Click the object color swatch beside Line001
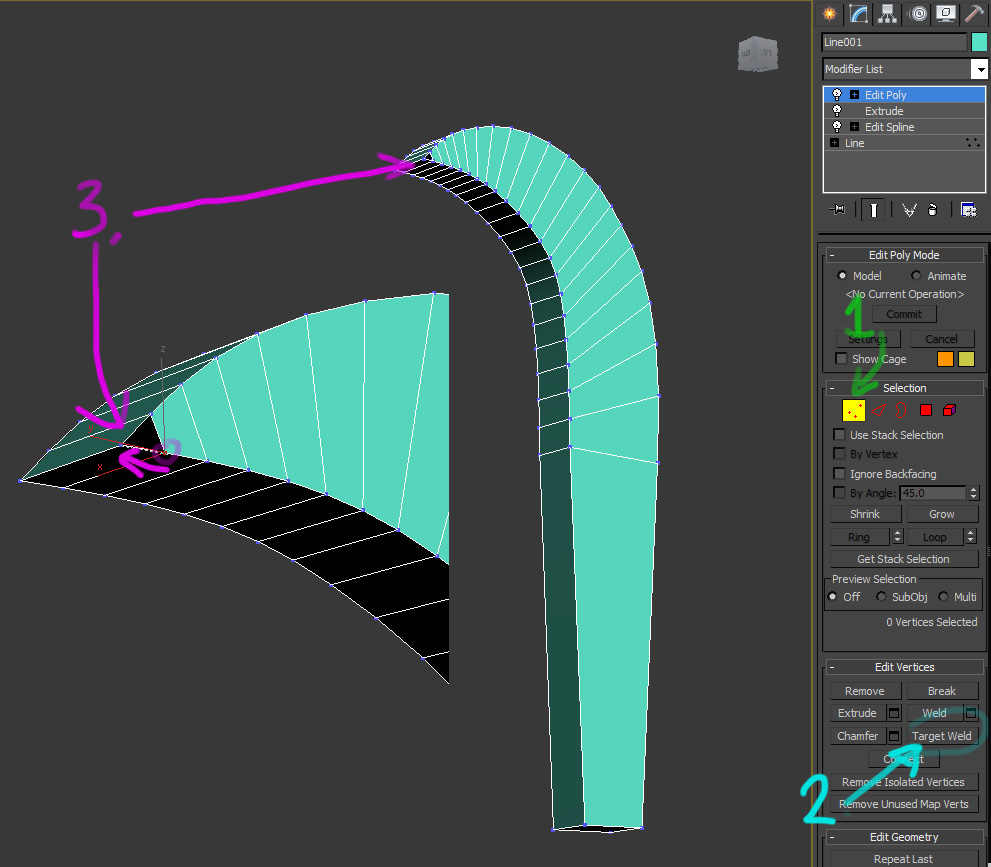Image resolution: width=991 pixels, height=867 pixels. [x=979, y=42]
